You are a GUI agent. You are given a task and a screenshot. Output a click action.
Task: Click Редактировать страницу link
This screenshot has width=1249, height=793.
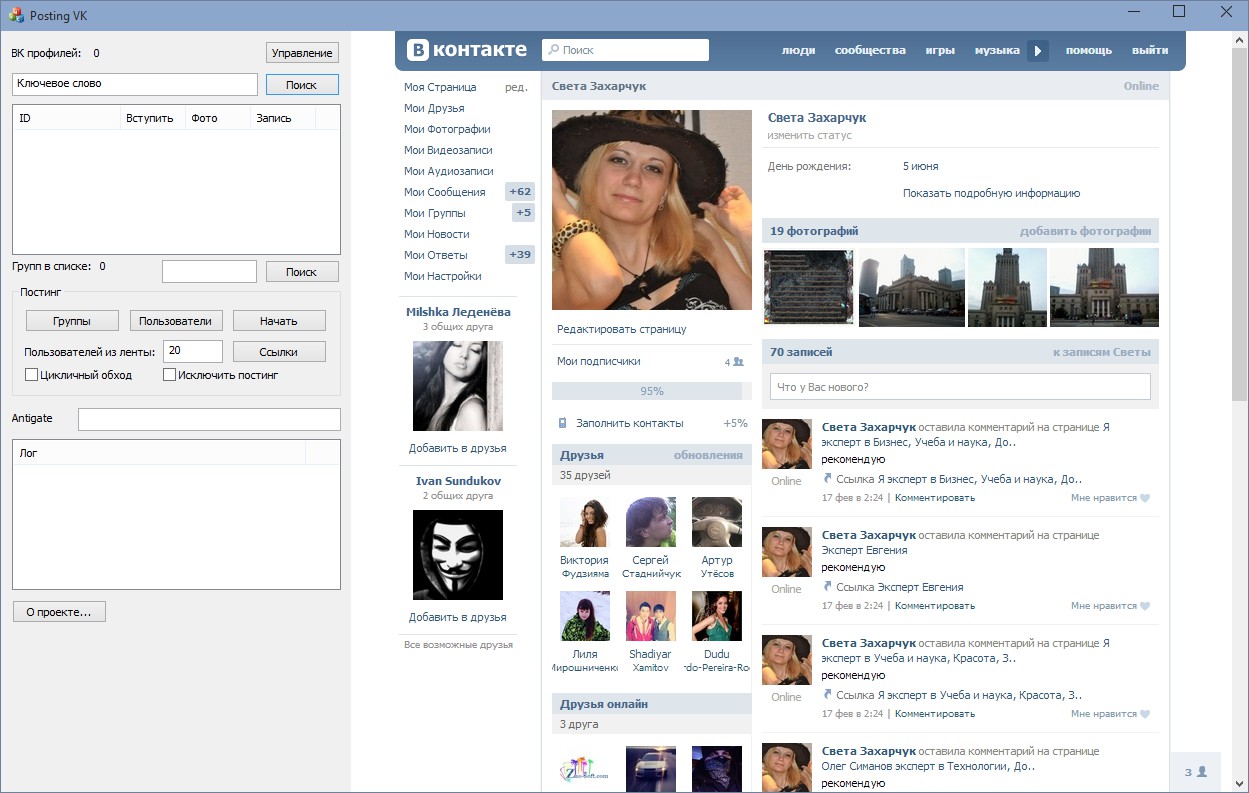622,329
